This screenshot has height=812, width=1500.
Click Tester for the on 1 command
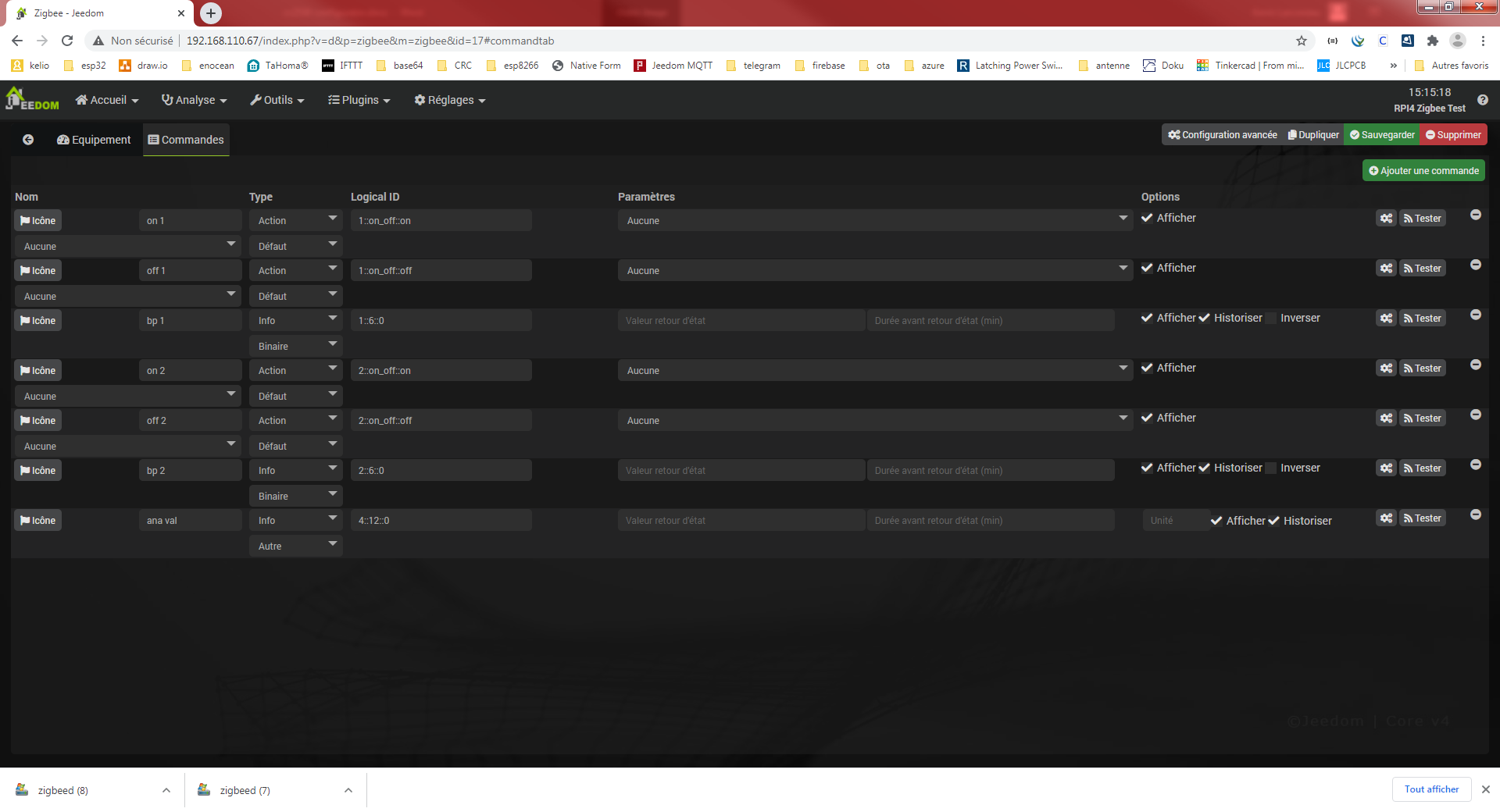(1423, 219)
